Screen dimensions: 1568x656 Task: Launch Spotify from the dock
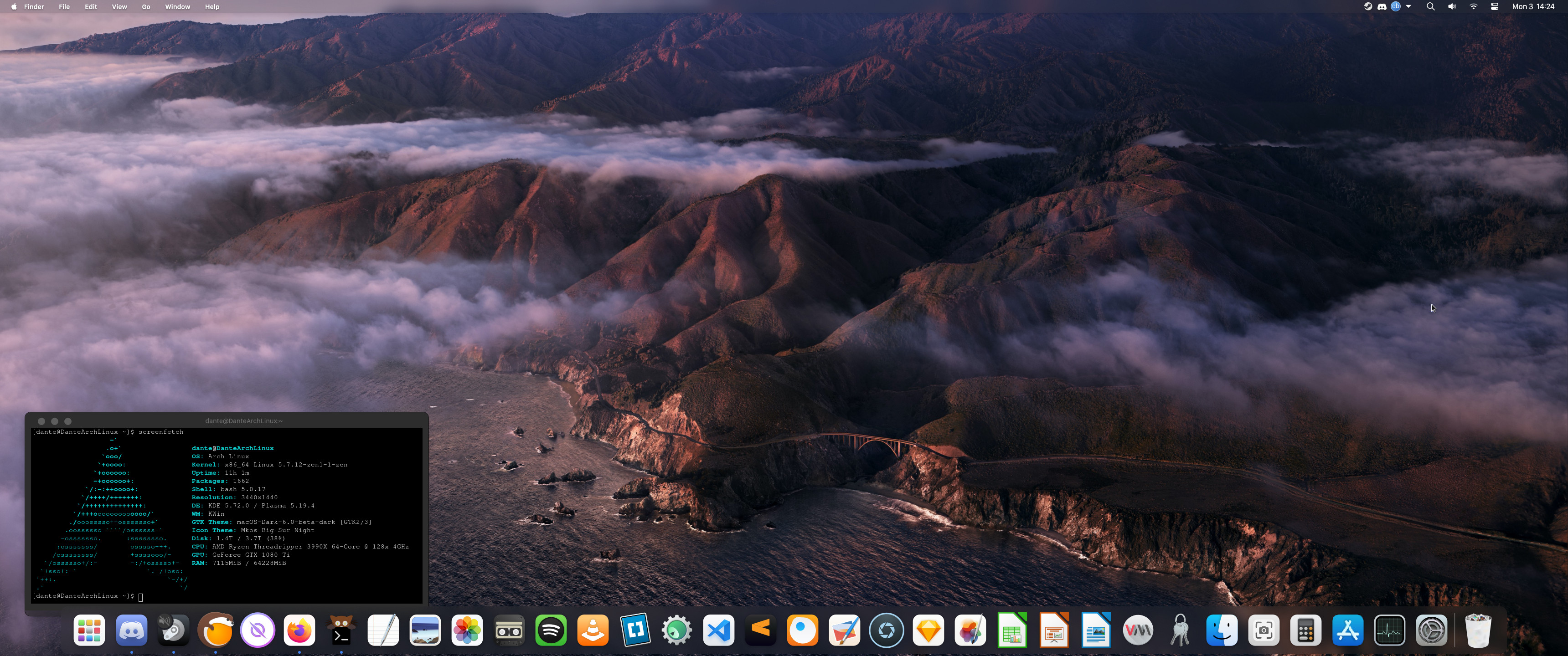point(551,630)
